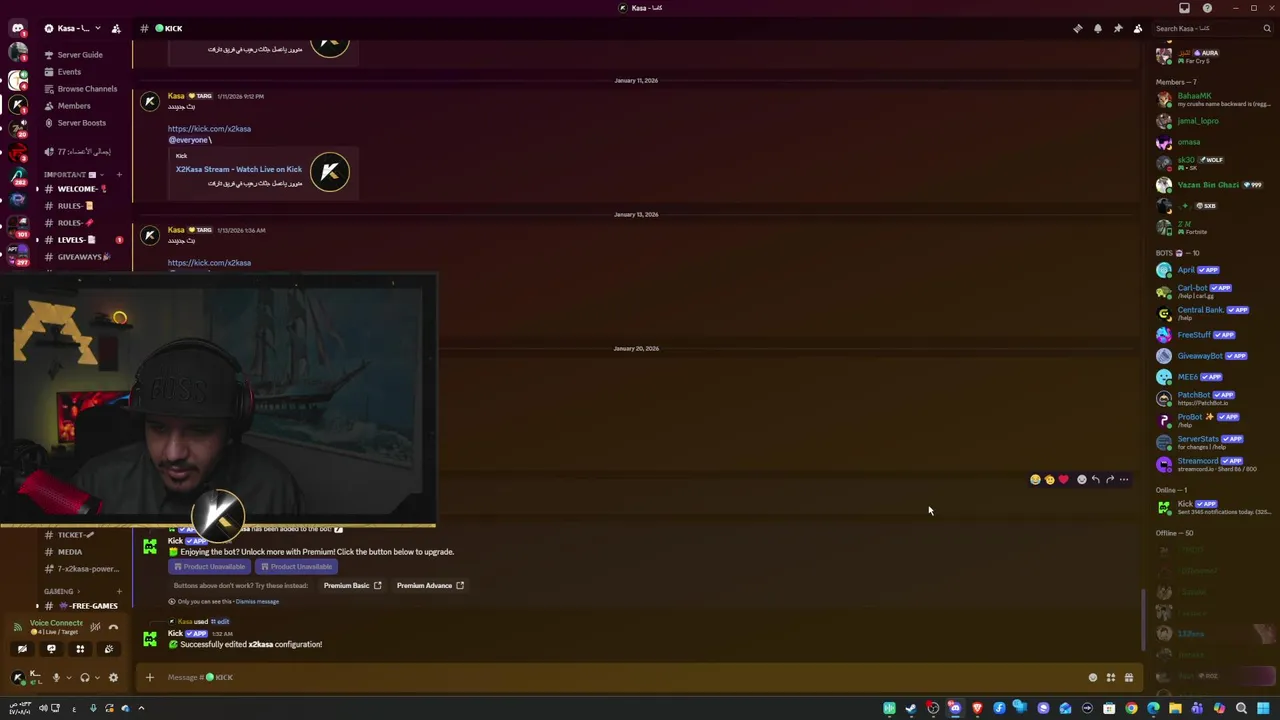The image size is (1280, 720).
Task: Open Google Chrome from the taskbar
Action: (x=1131, y=708)
